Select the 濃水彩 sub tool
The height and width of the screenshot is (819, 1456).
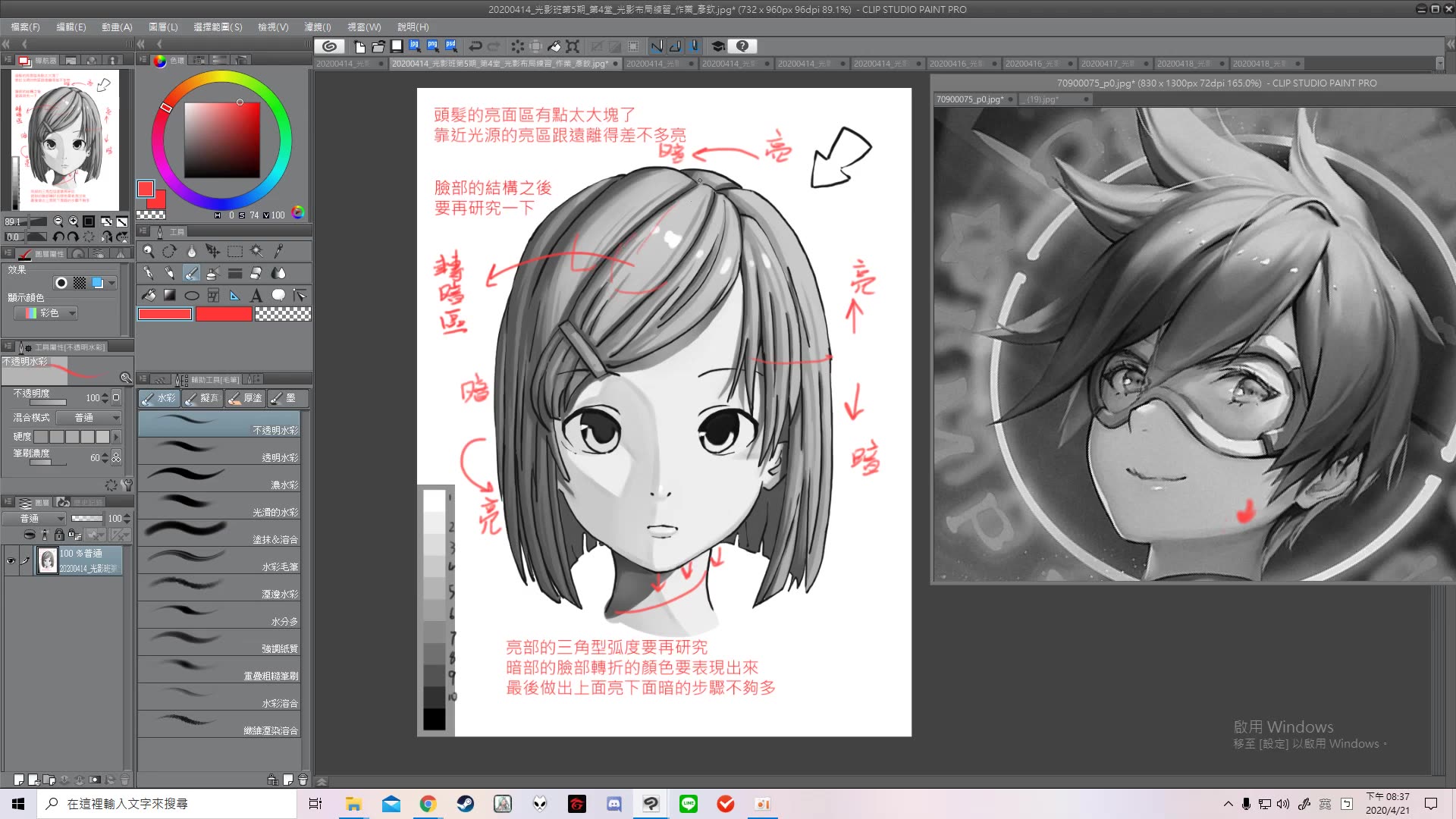[x=219, y=478]
